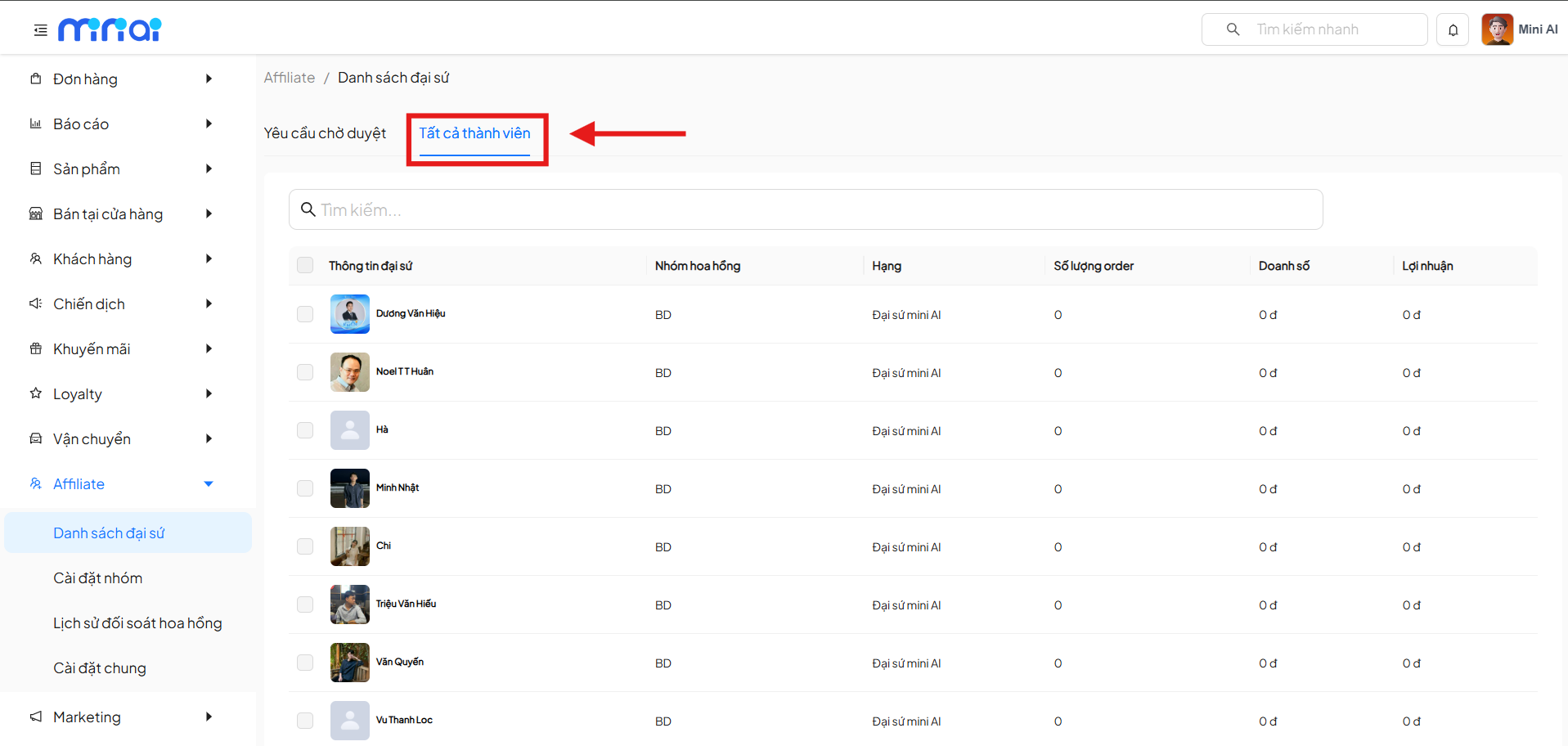Switch to Yêu cầu chờ duyệt tab
The image size is (1568, 746).
click(x=325, y=133)
